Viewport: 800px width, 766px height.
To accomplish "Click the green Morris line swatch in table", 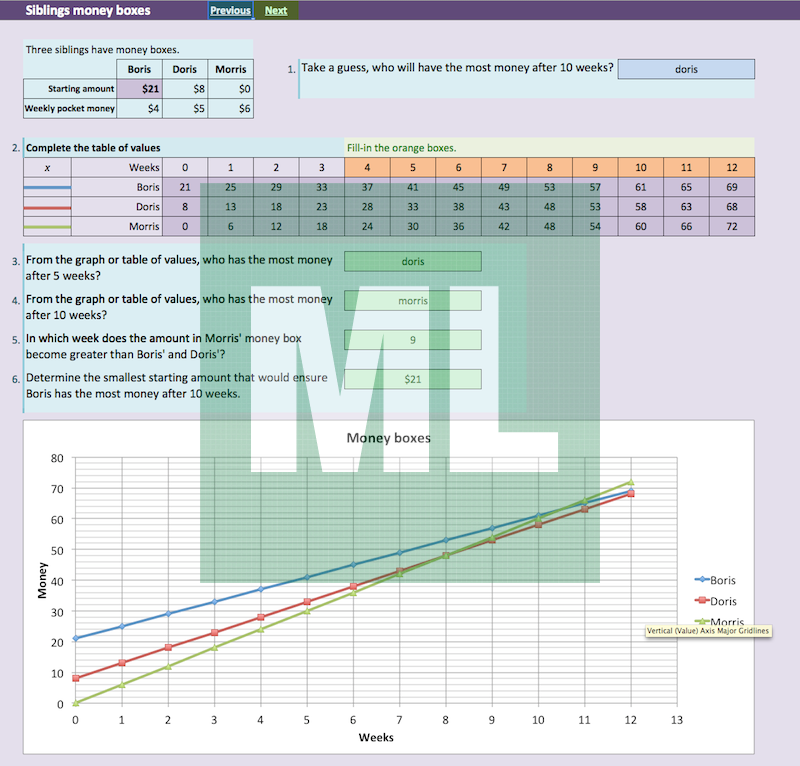I will click(x=47, y=227).
